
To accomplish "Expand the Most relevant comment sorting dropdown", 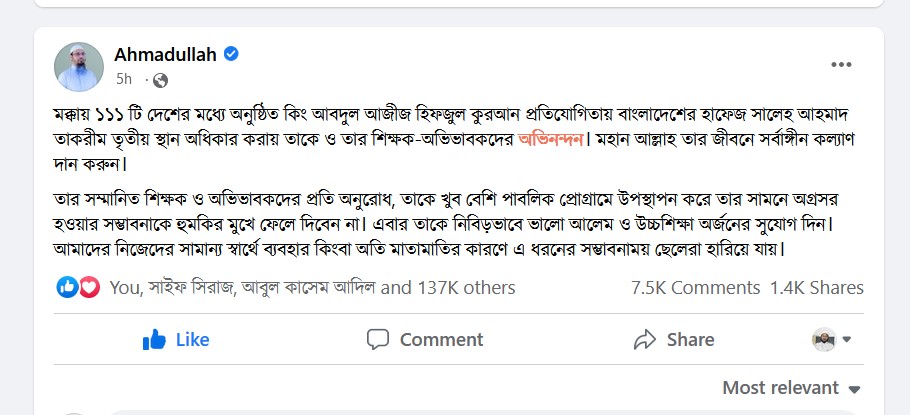I will tap(791, 388).
